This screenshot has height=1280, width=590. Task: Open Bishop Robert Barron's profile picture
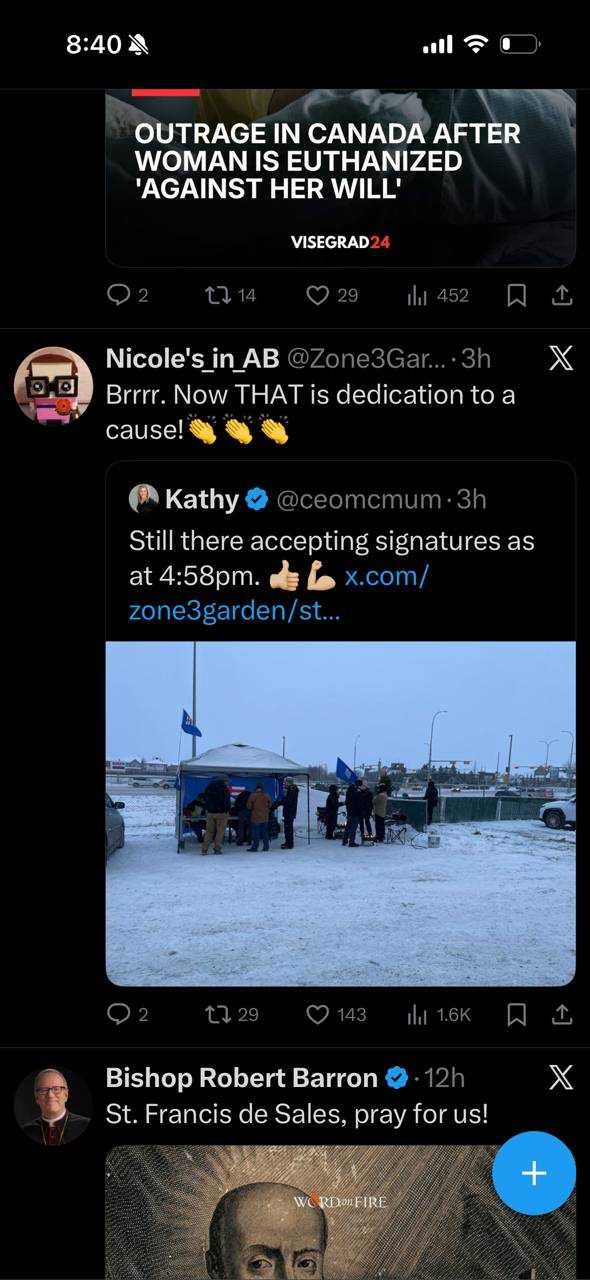point(53,1106)
